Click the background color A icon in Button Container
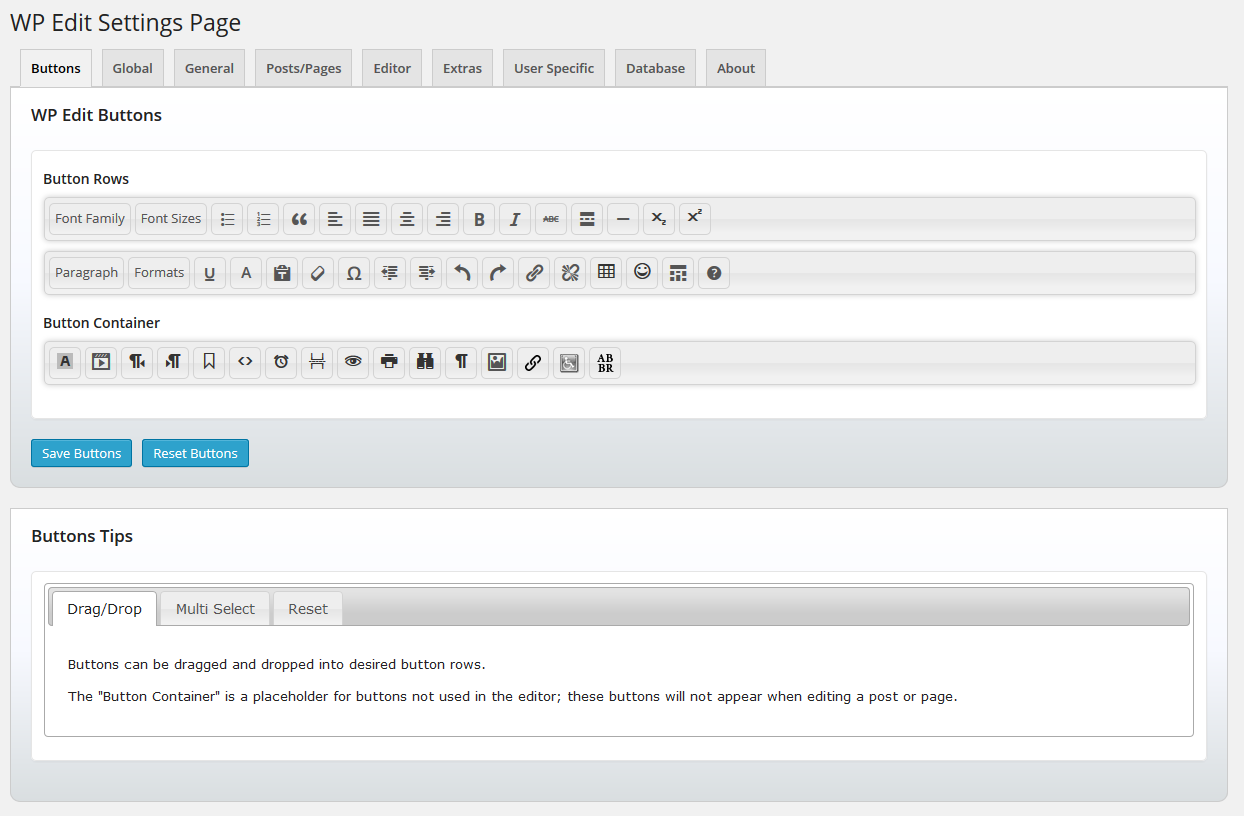Screen dimensions: 1244x816 point(65,363)
